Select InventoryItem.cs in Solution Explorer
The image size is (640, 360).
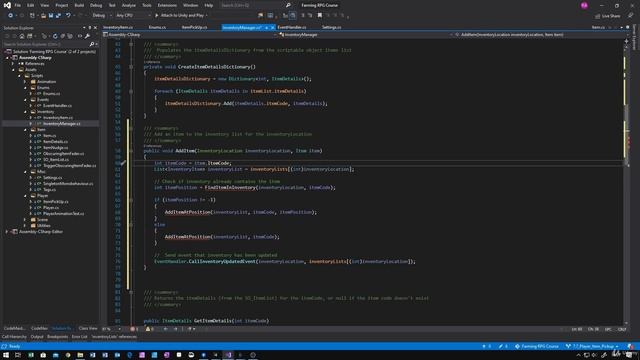point(58,118)
